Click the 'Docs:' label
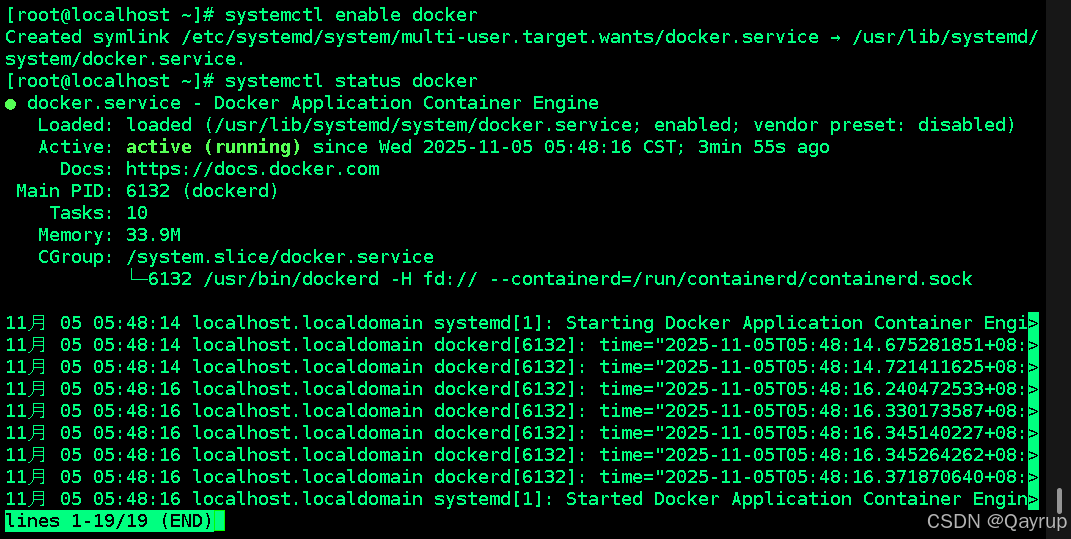This screenshot has width=1071, height=539. tap(86, 169)
